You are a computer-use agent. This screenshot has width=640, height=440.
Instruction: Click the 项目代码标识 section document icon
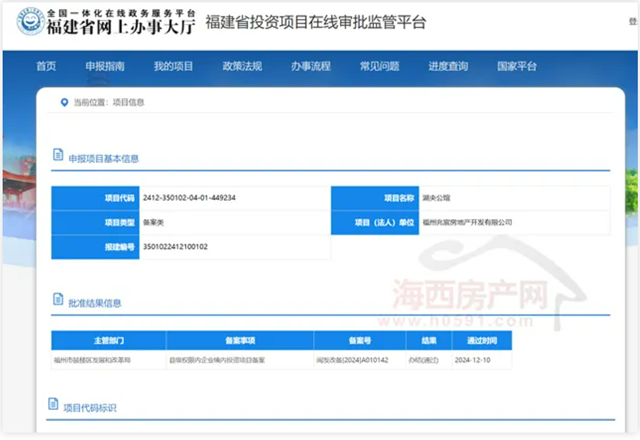(57, 405)
